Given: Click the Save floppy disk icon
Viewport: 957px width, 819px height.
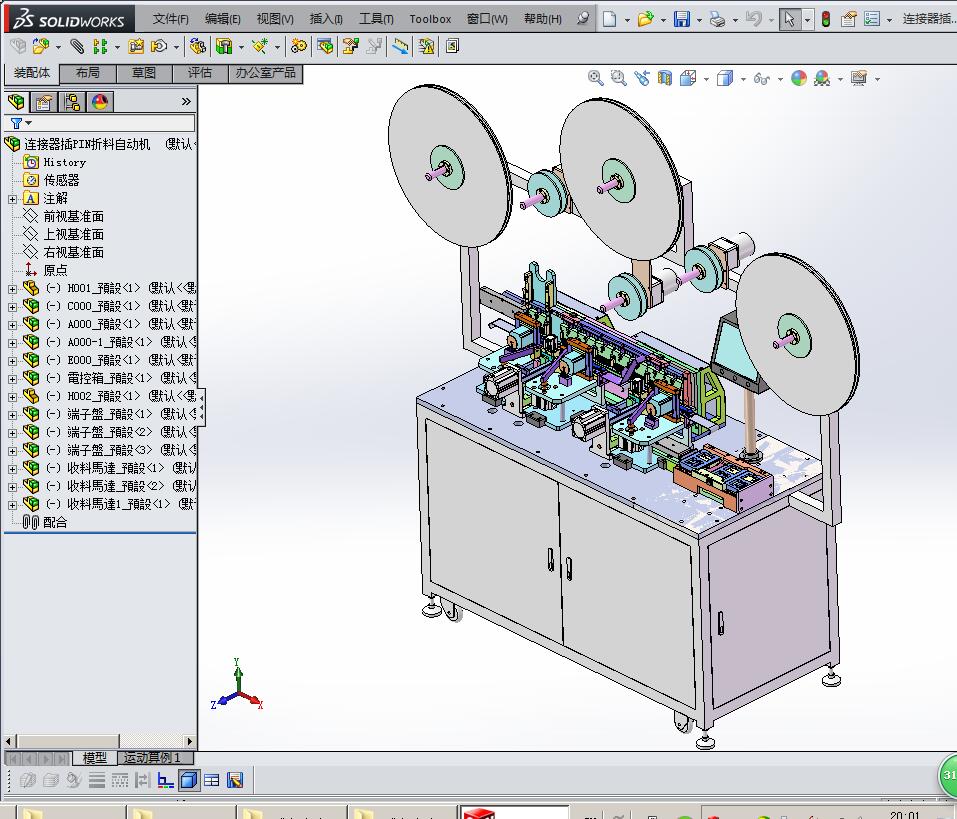Looking at the screenshot, I should tap(682, 19).
